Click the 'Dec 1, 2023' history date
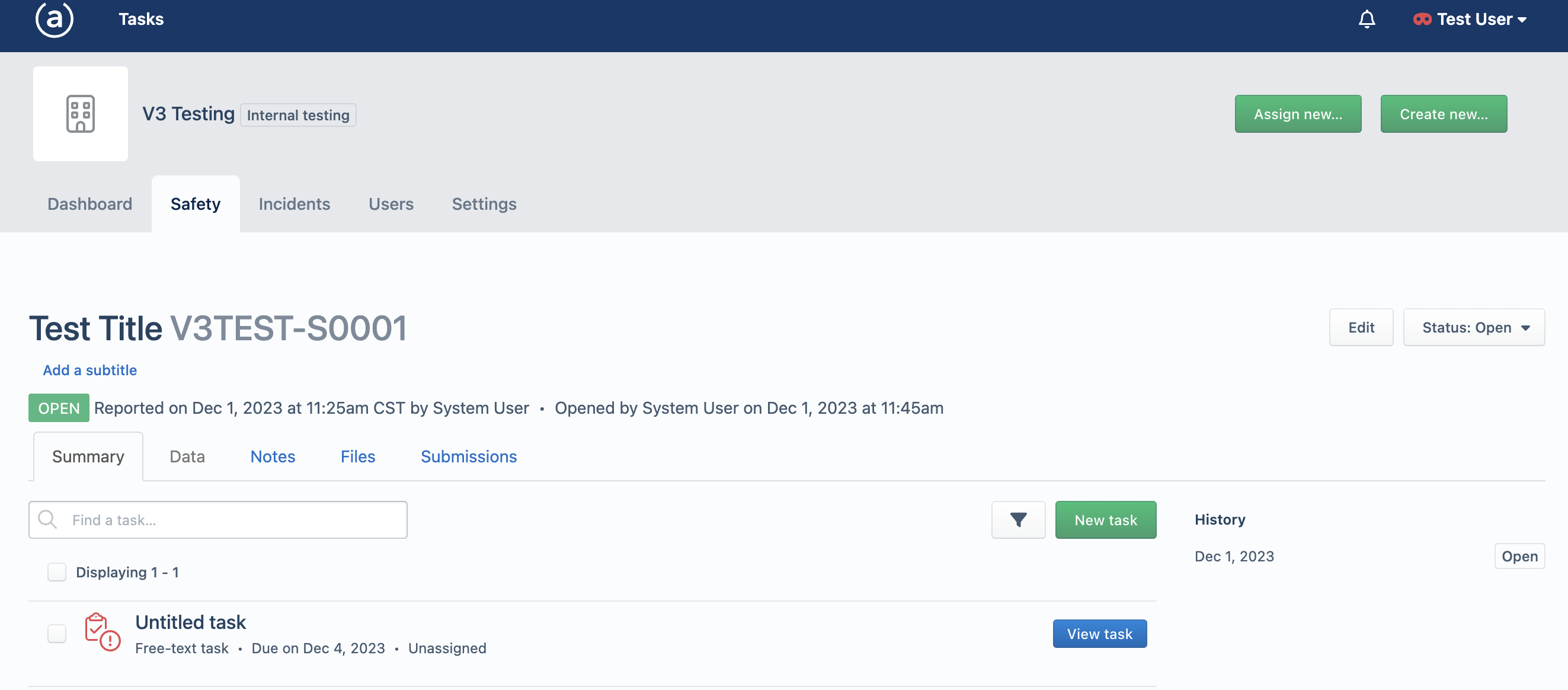The image size is (1568, 690). pyautogui.click(x=1234, y=556)
